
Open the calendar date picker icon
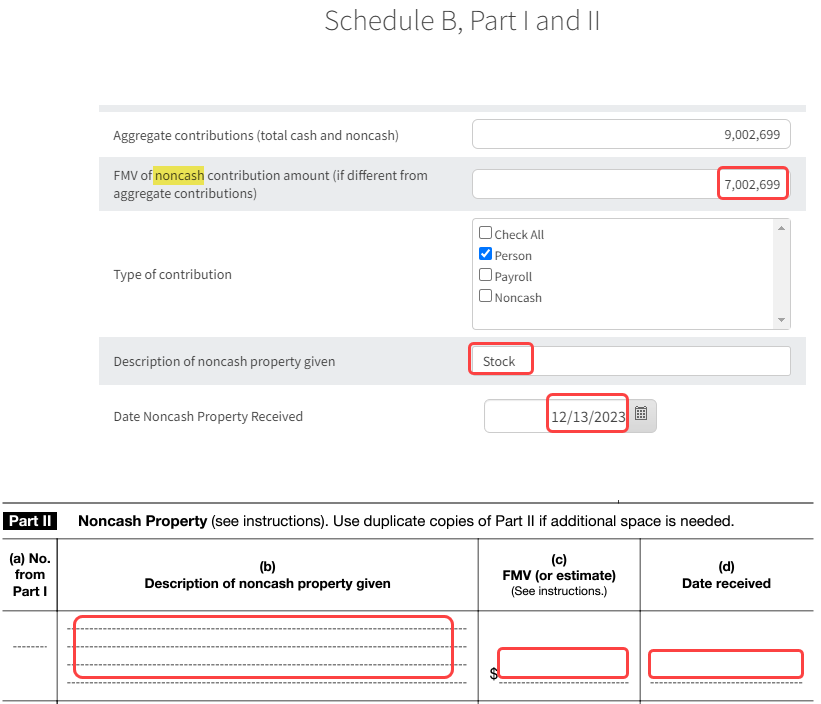pyautogui.click(x=642, y=413)
